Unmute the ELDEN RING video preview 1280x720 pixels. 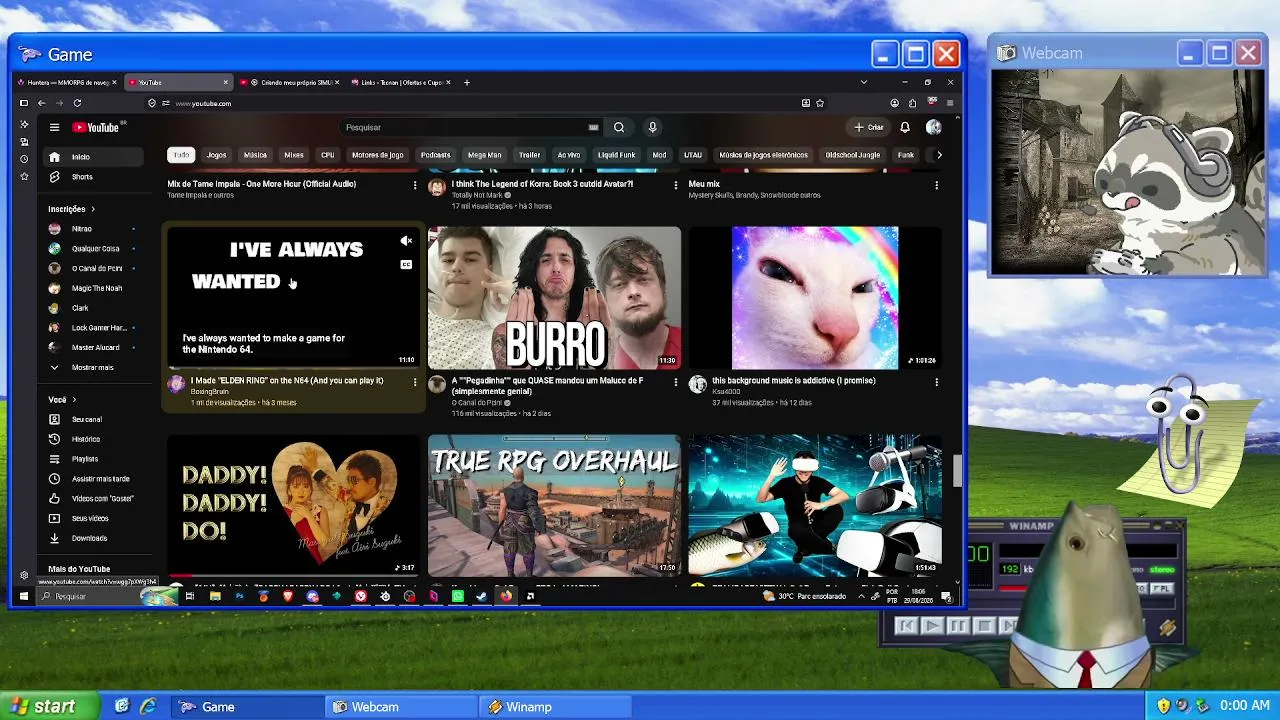(406, 241)
